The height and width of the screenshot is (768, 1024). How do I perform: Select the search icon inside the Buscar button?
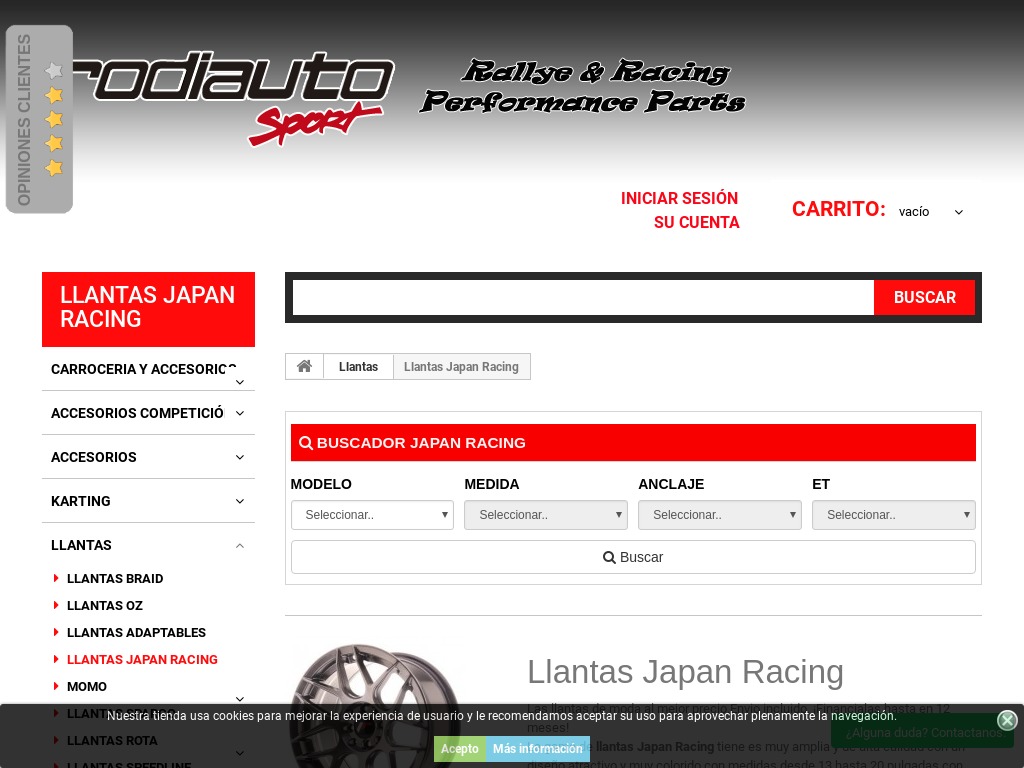[x=610, y=557]
